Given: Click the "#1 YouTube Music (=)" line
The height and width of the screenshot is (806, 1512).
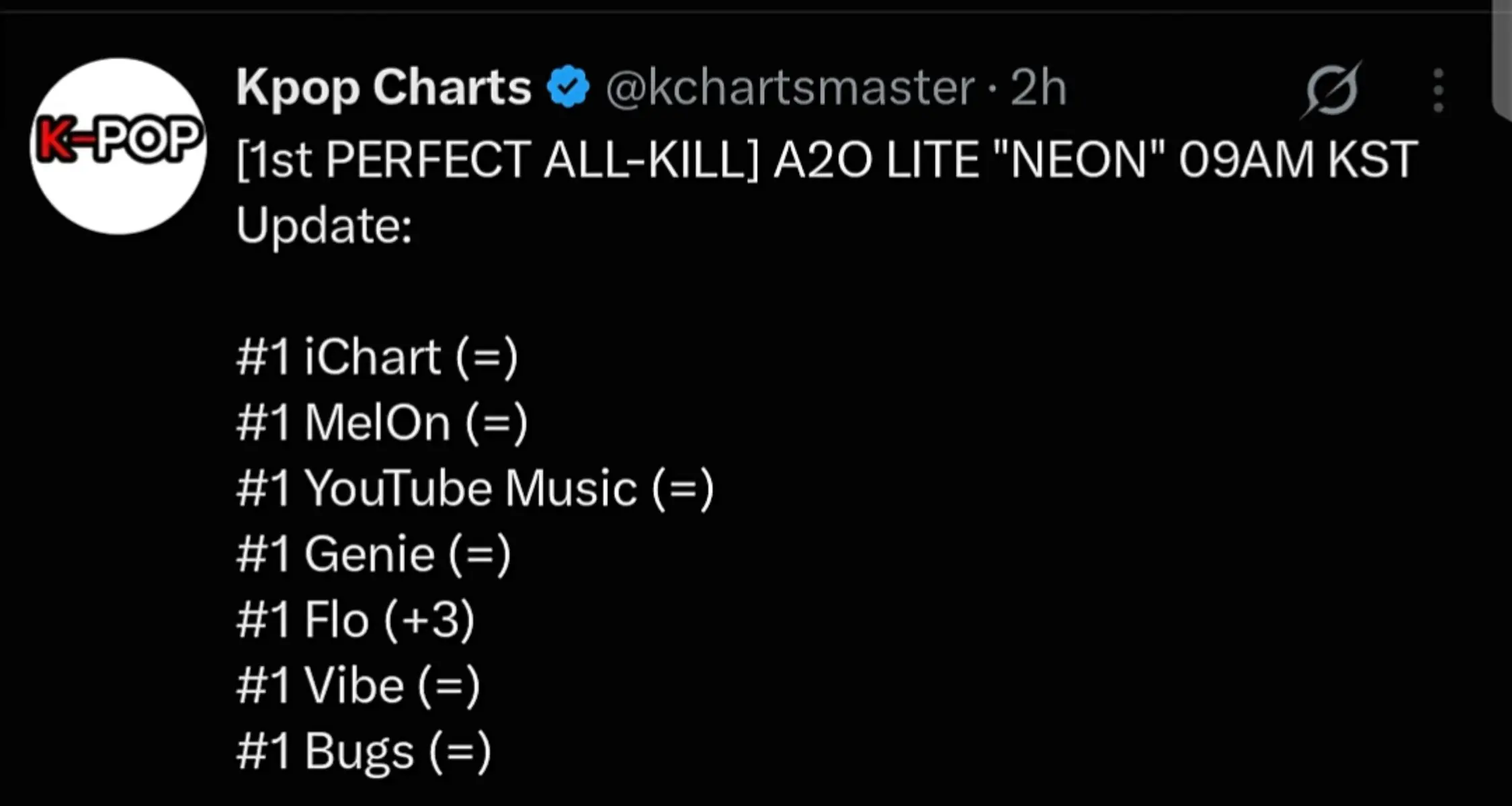Looking at the screenshot, I should point(474,489).
